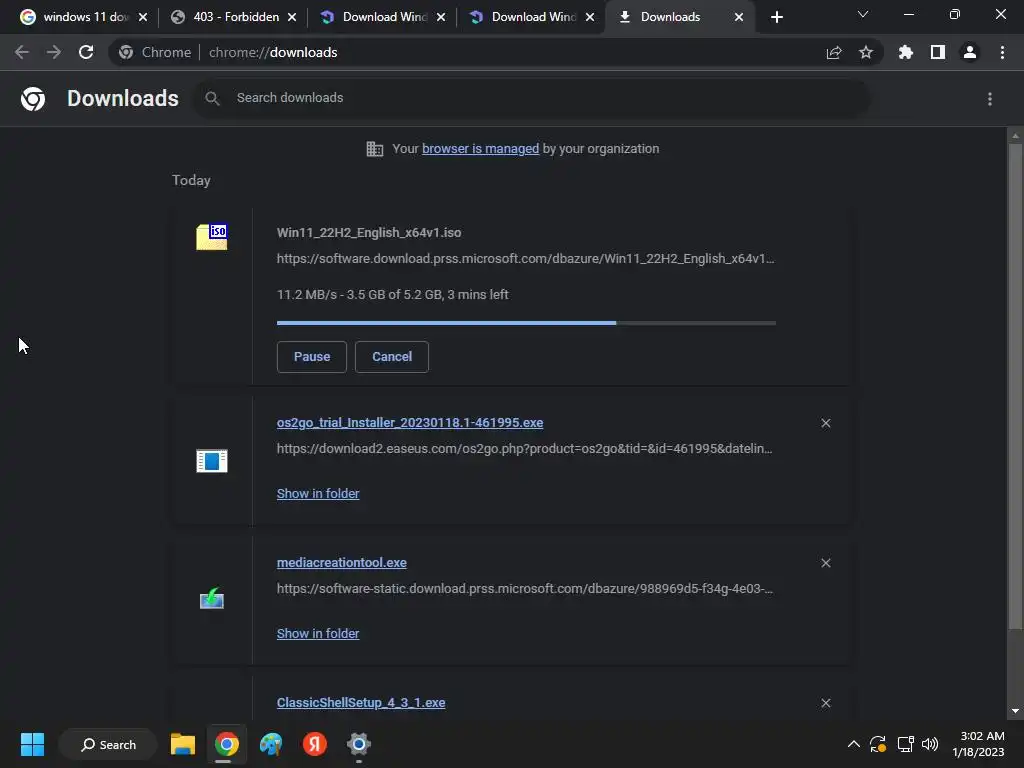Close the Downloads tab
Viewport: 1024px width, 768px height.
(739, 17)
